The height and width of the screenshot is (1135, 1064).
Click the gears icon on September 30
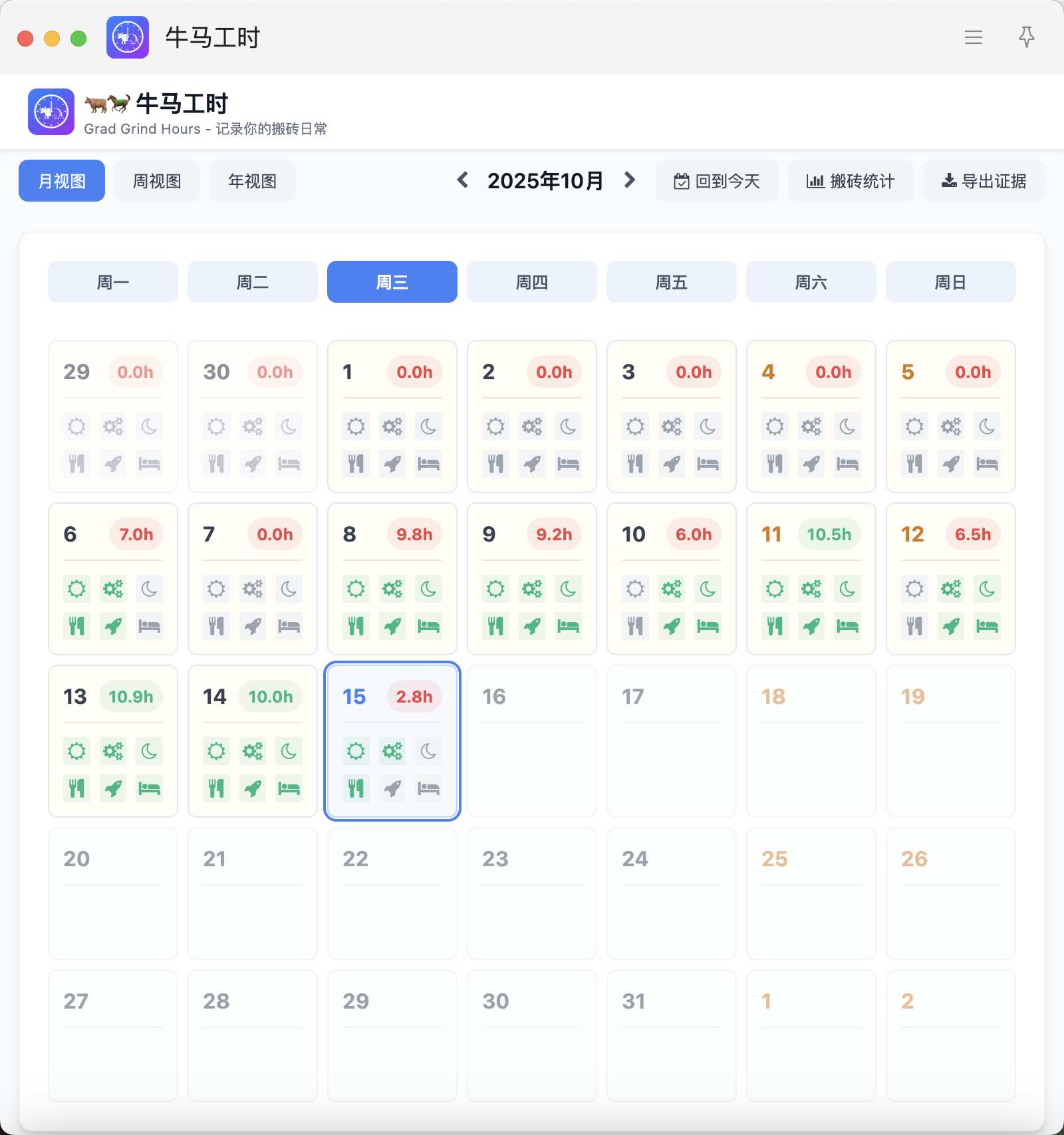click(253, 426)
